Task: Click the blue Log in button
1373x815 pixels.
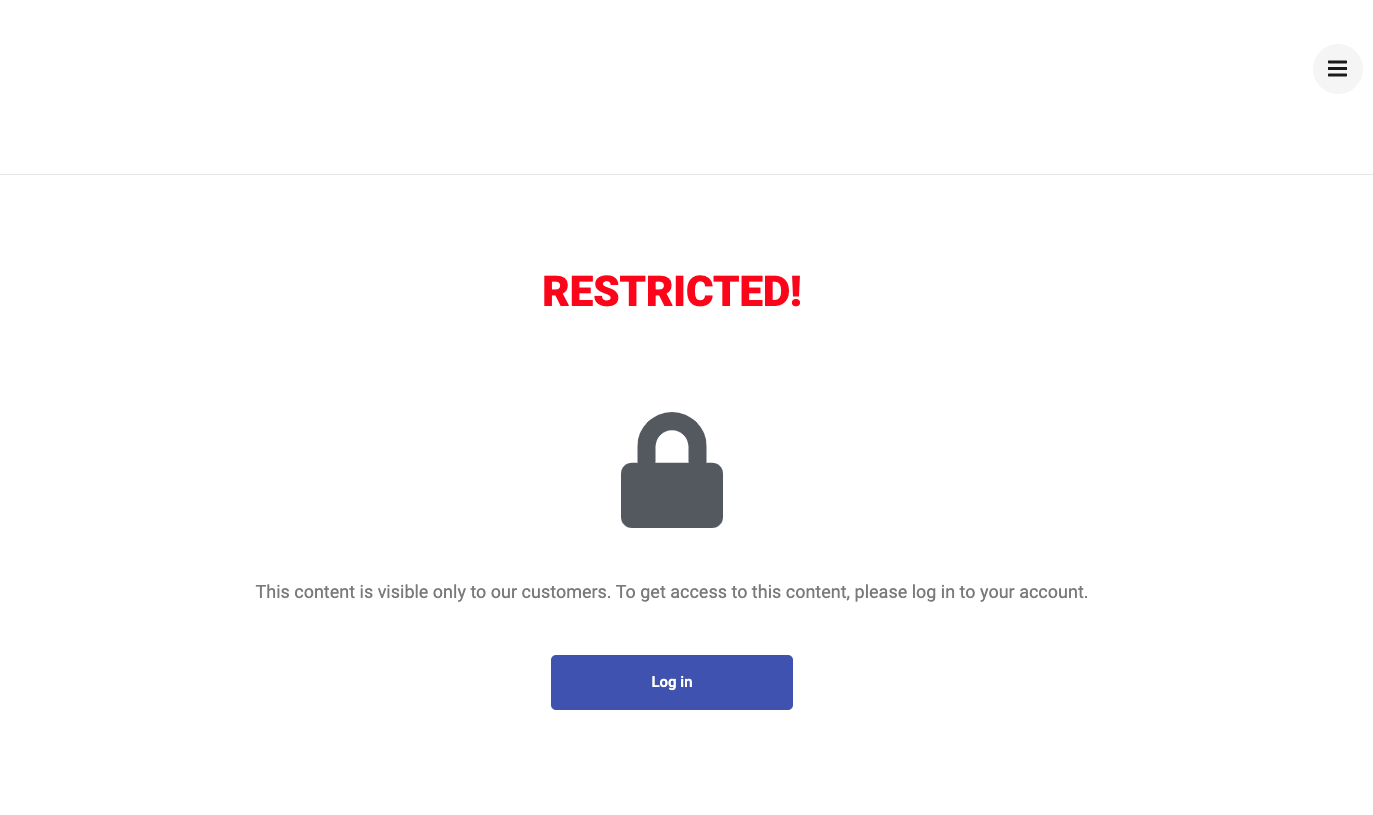Action: [x=672, y=682]
